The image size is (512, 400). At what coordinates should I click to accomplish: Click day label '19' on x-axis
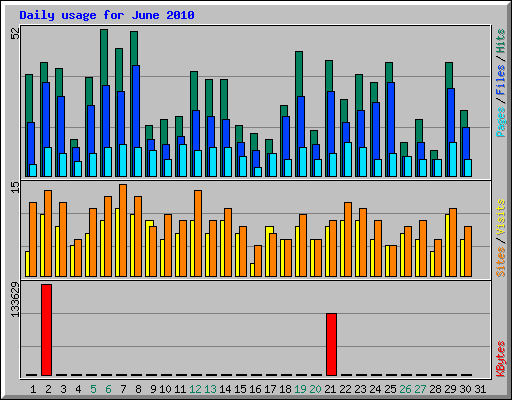[x=300, y=389]
